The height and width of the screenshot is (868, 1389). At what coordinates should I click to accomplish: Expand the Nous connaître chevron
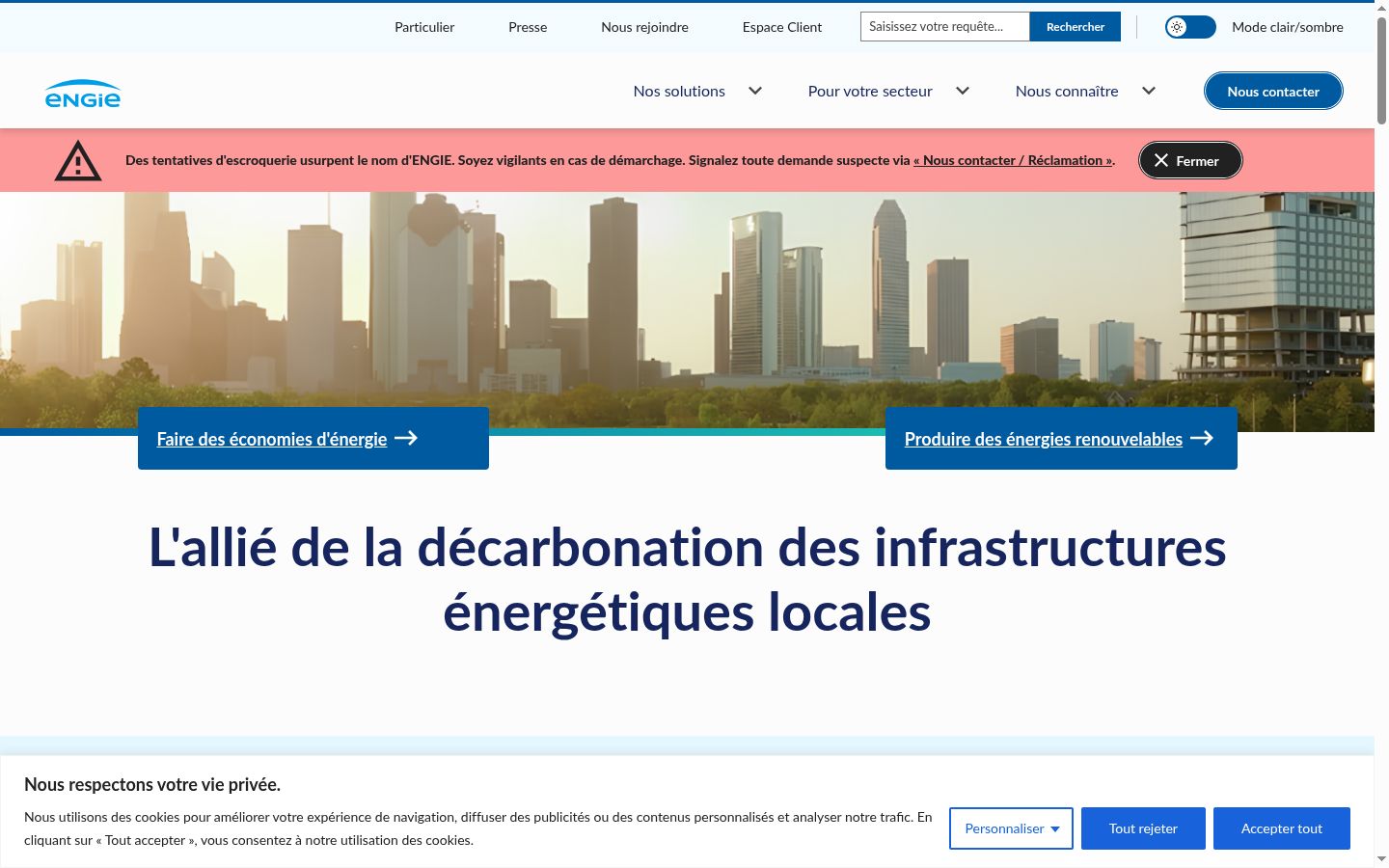[1149, 91]
